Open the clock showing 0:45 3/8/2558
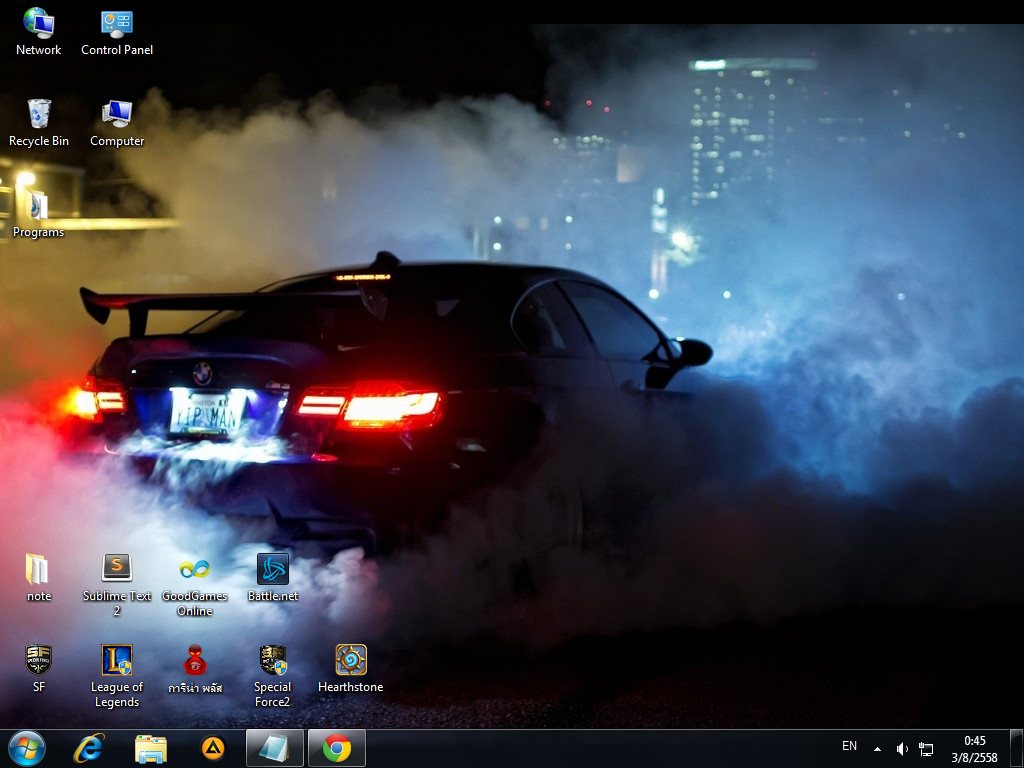1024x768 pixels. point(974,749)
